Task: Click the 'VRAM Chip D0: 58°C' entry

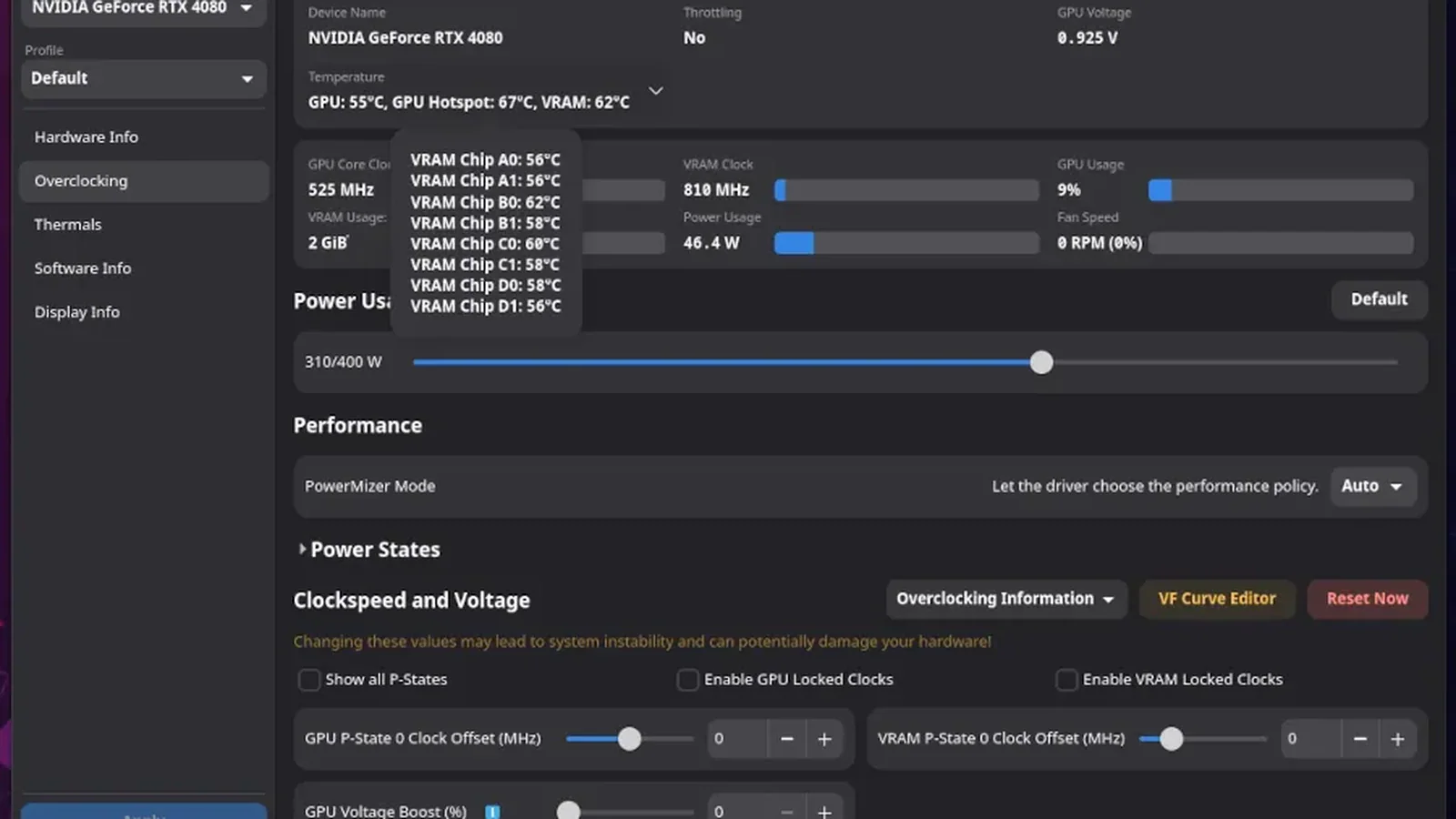Action: coord(485,286)
